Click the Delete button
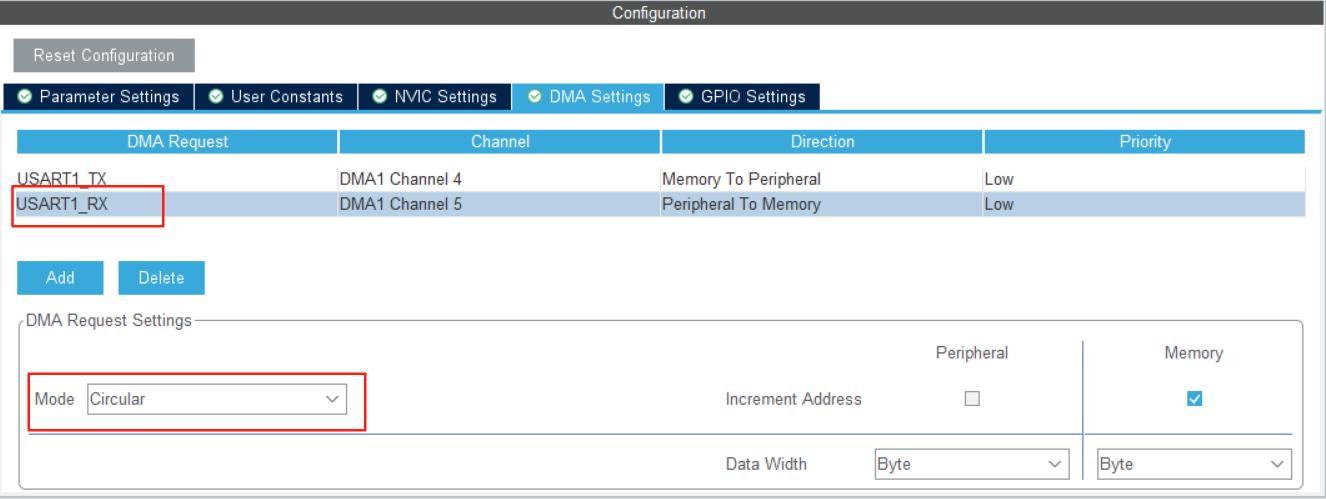 tap(161, 278)
